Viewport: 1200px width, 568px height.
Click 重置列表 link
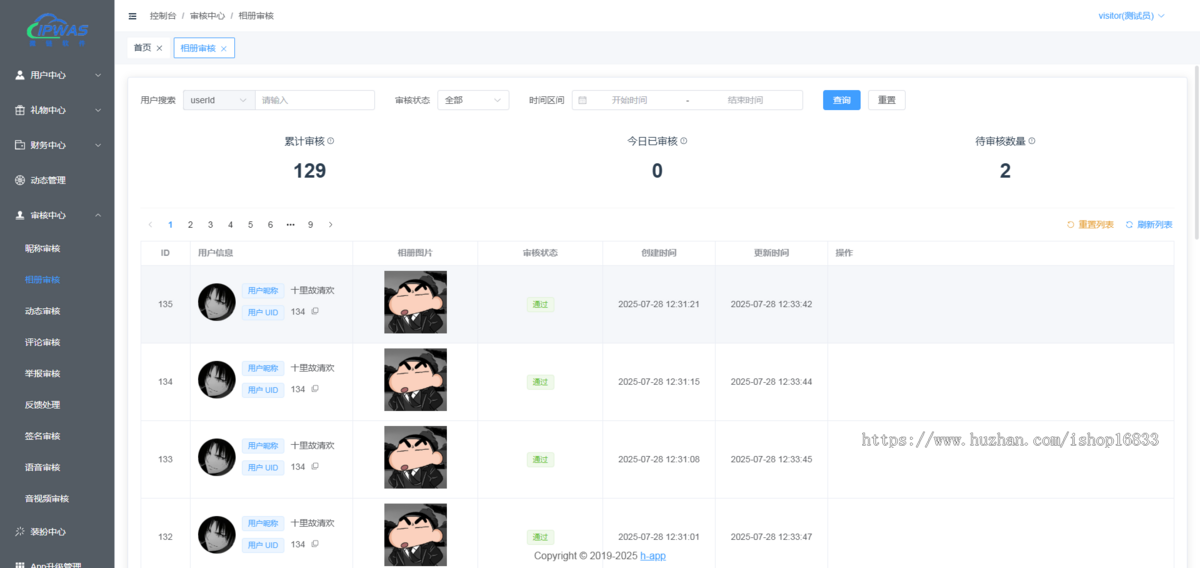coord(1090,225)
